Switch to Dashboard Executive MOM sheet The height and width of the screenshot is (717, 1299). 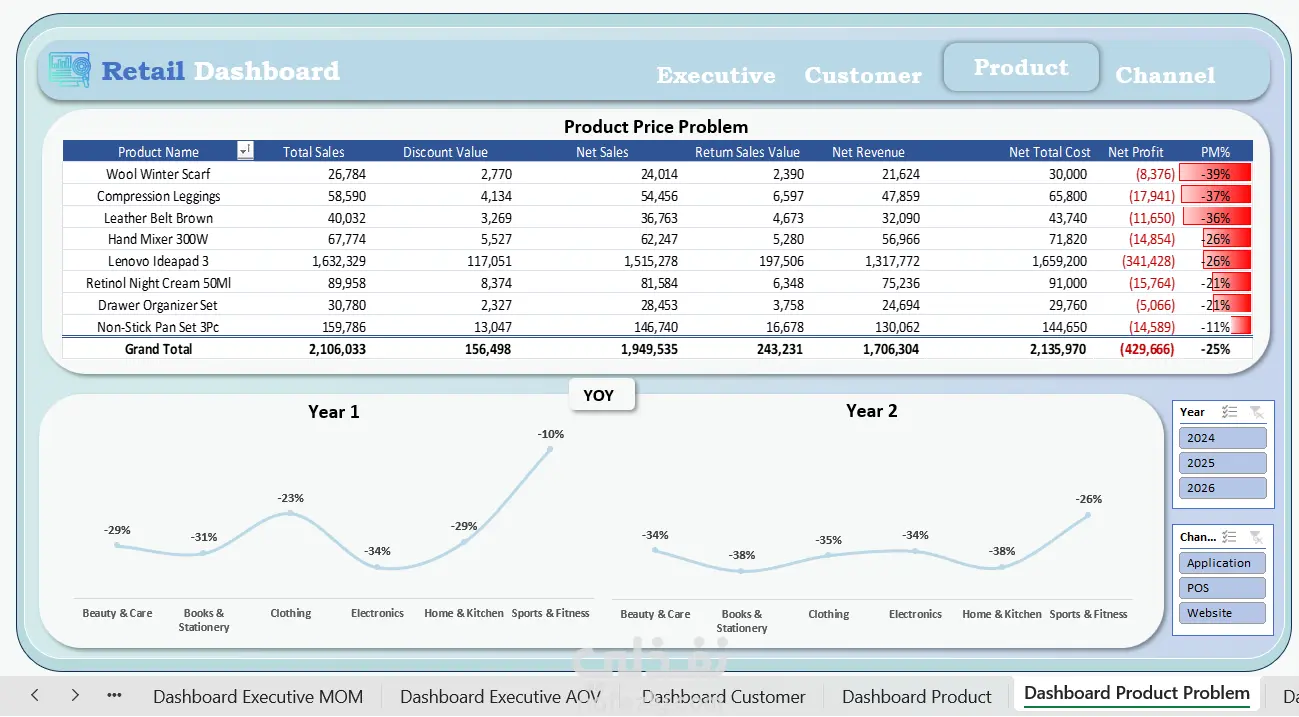(x=258, y=697)
